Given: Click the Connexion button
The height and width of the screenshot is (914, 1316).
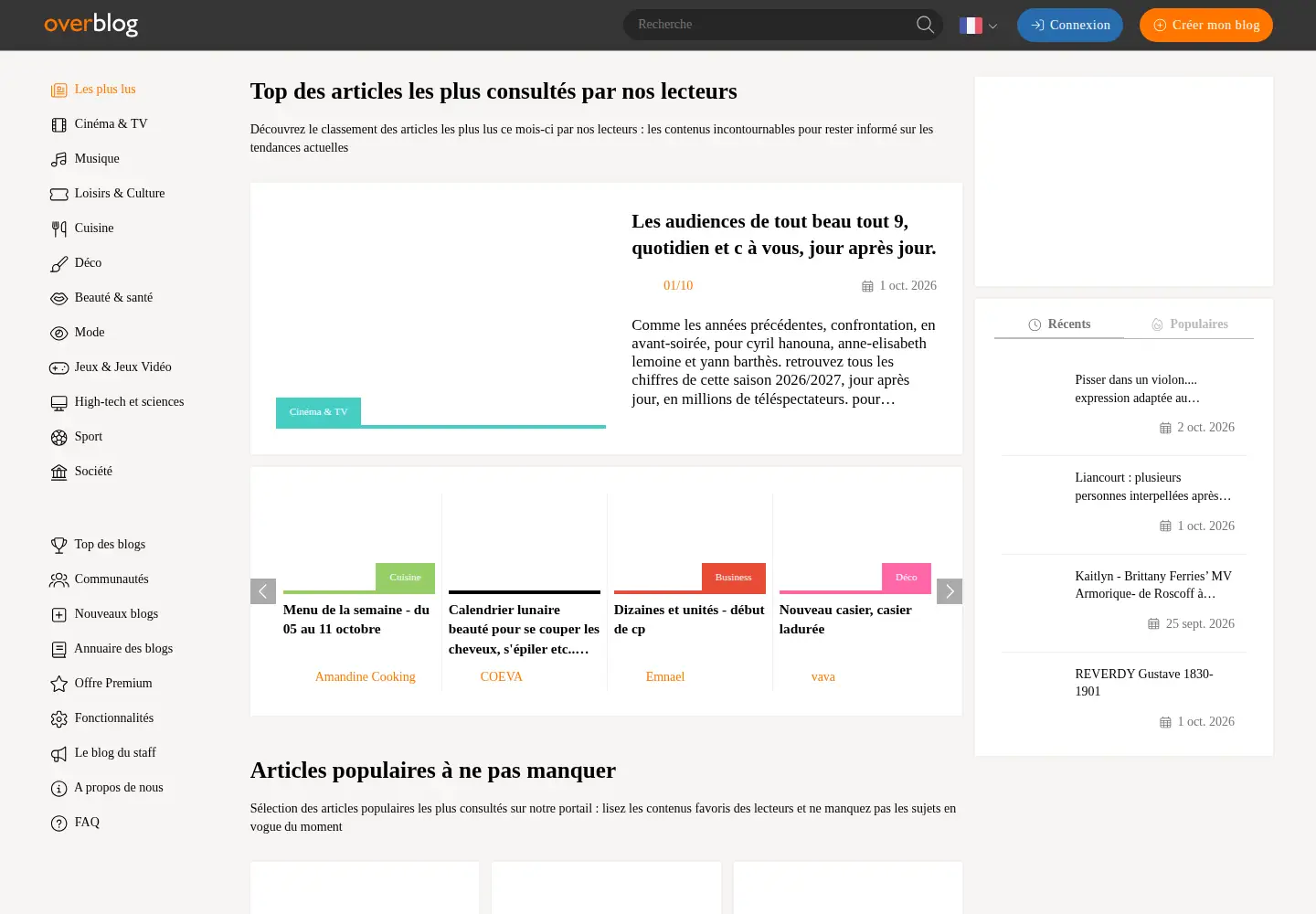Looking at the screenshot, I should pos(1070,26).
